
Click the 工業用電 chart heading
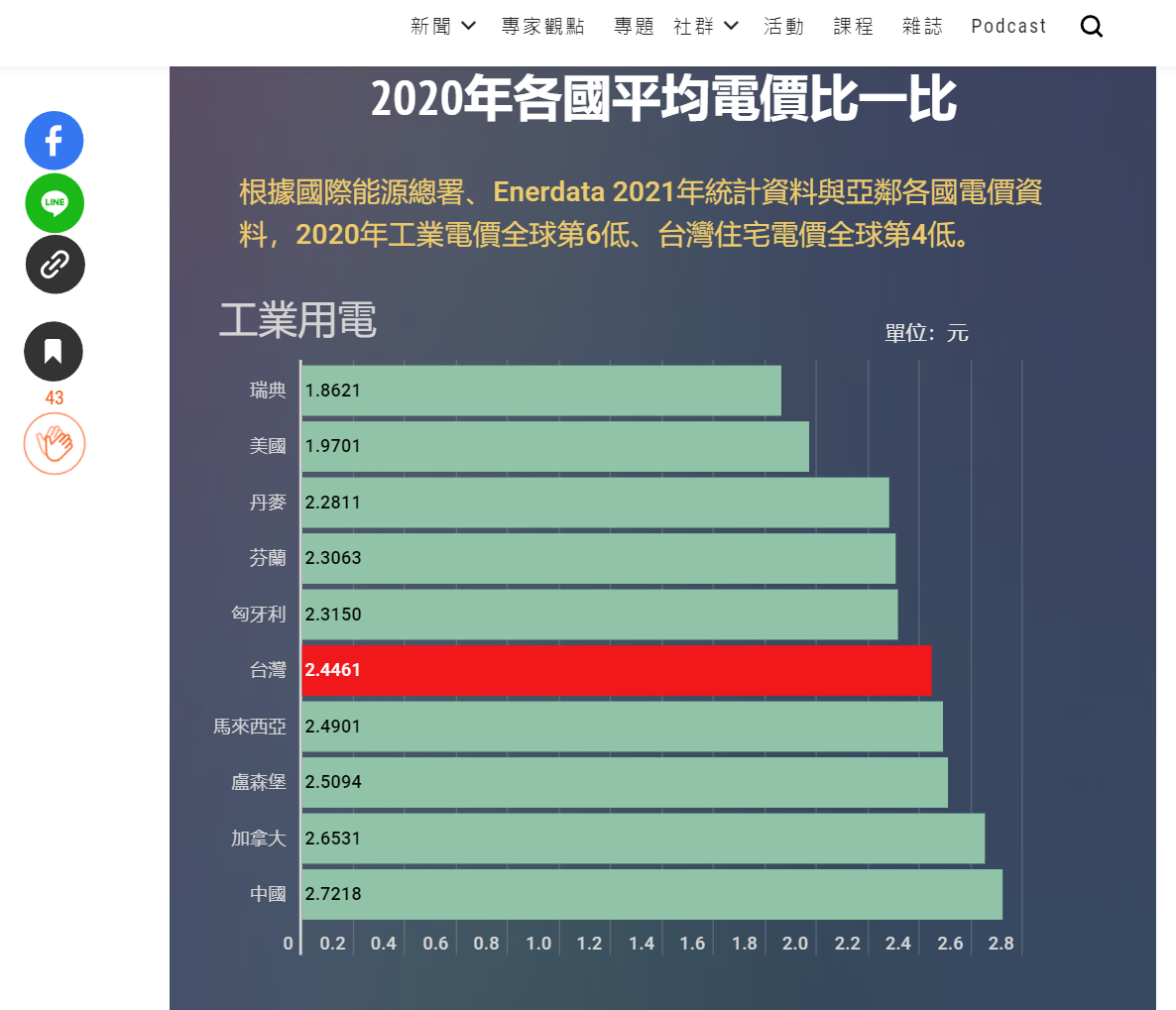coord(297,320)
